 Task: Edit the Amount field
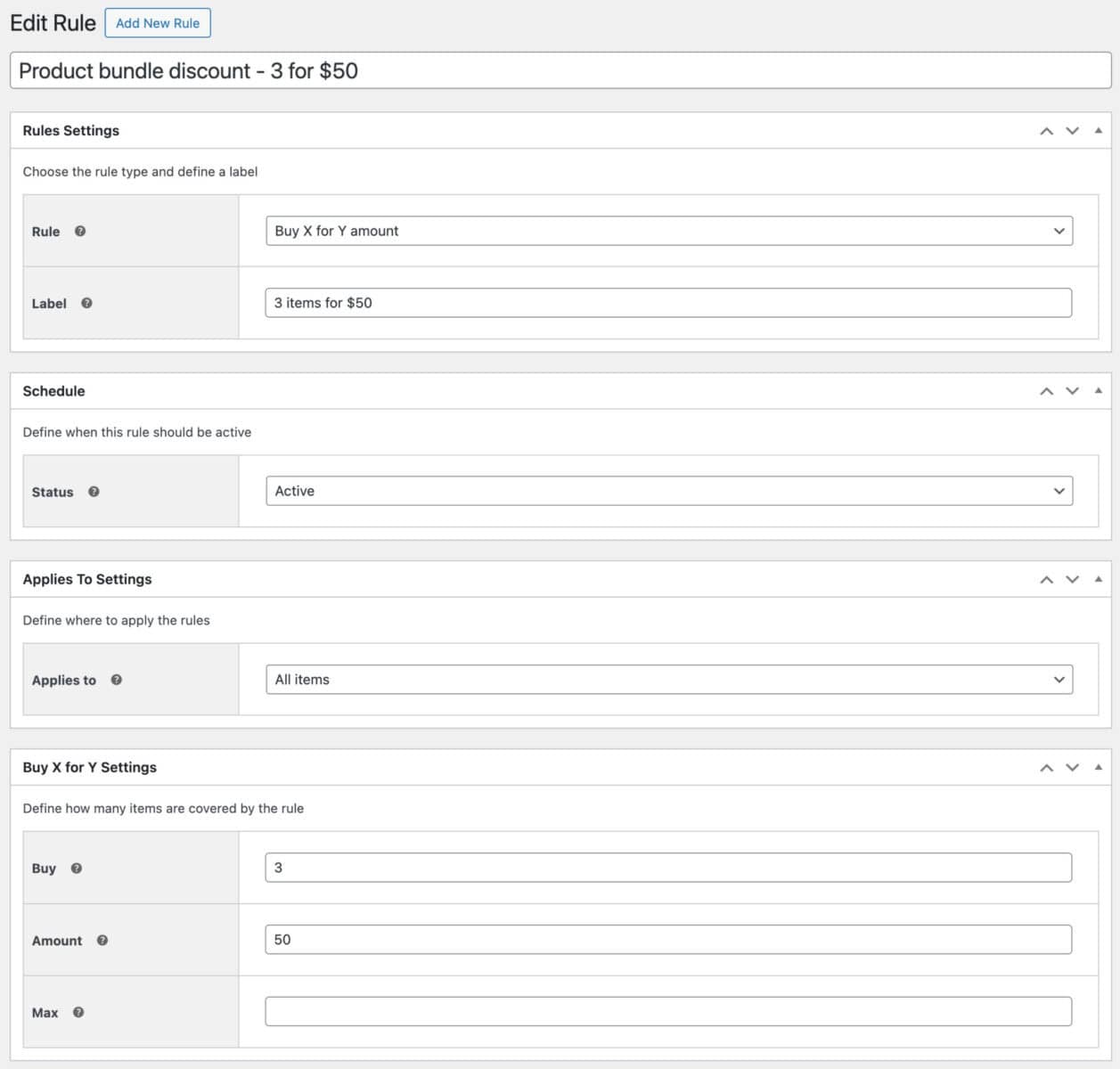[668, 940]
